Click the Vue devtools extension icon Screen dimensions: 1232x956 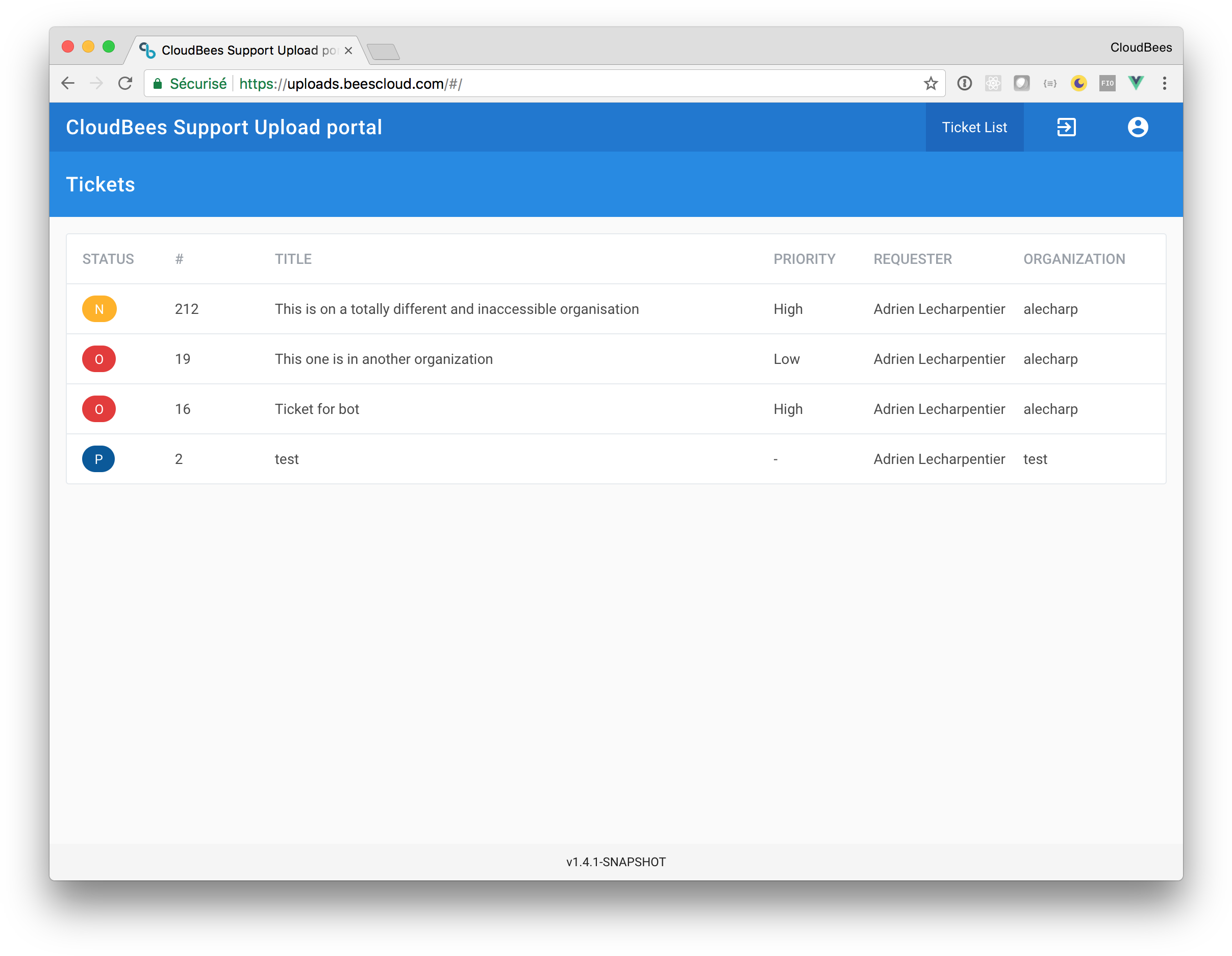(1136, 84)
